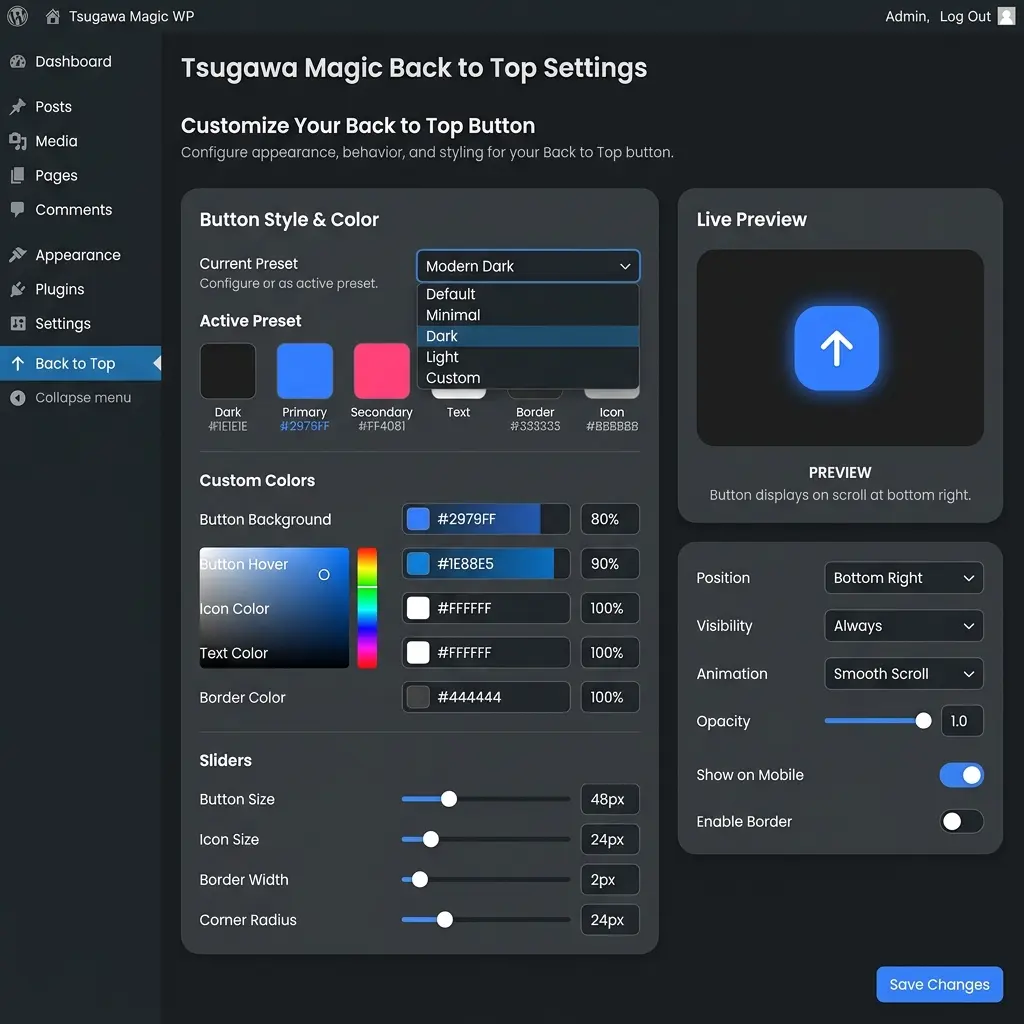Click the Icon Size slider handle
The height and width of the screenshot is (1024, 1024).
pyautogui.click(x=430, y=839)
